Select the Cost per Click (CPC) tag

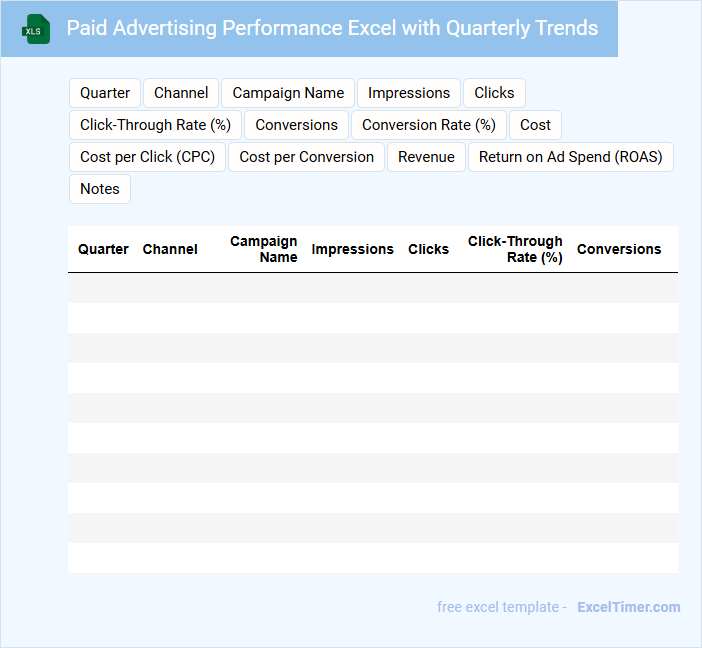(x=148, y=157)
